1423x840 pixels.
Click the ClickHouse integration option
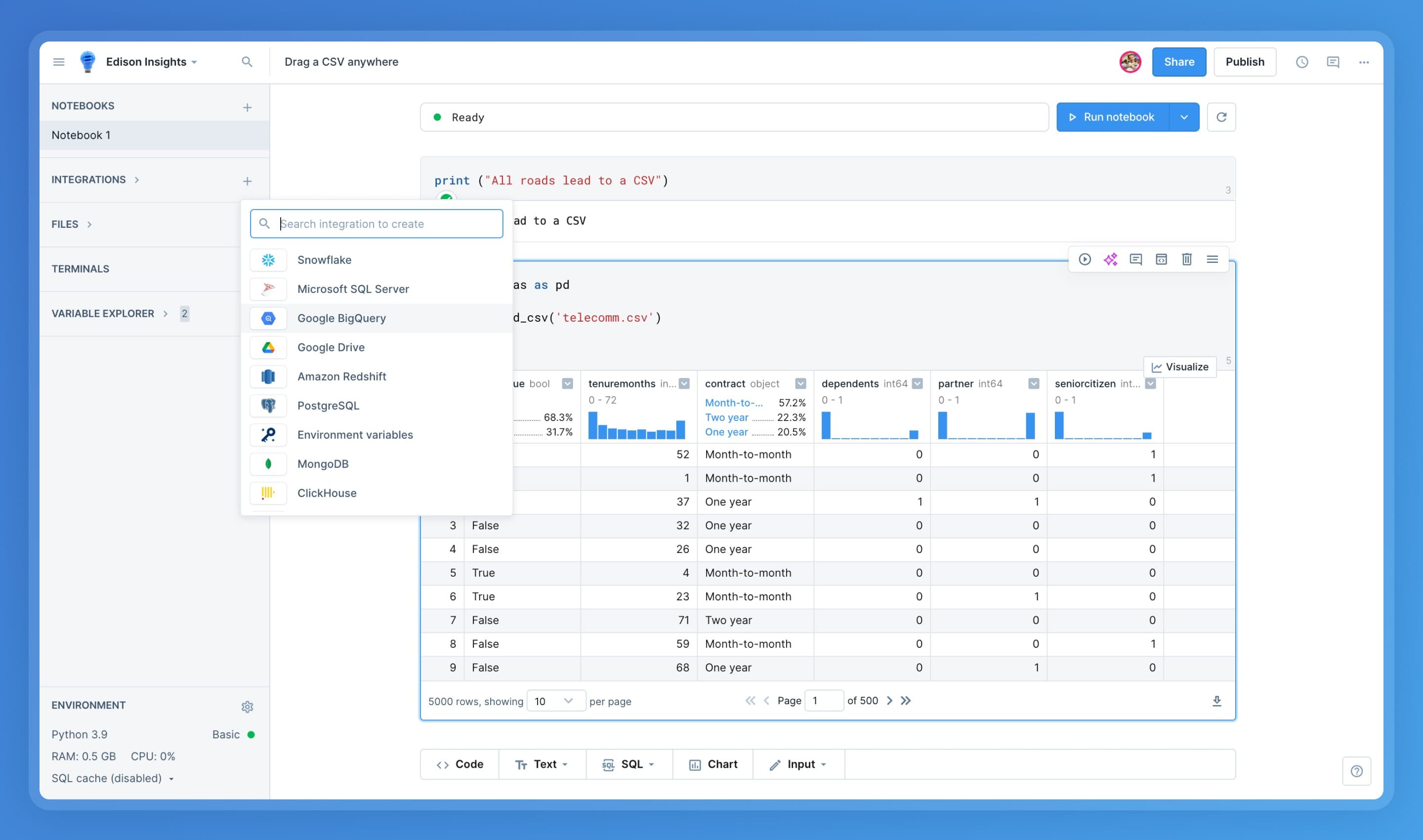[327, 493]
